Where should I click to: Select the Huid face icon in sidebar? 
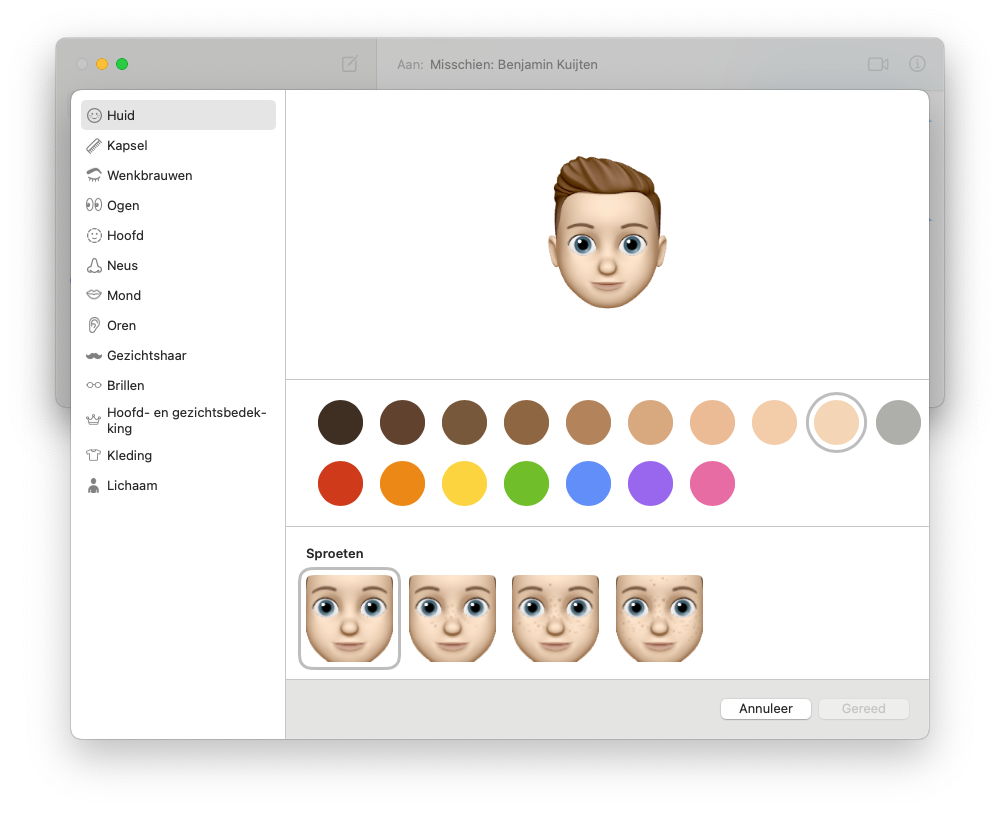coord(94,115)
